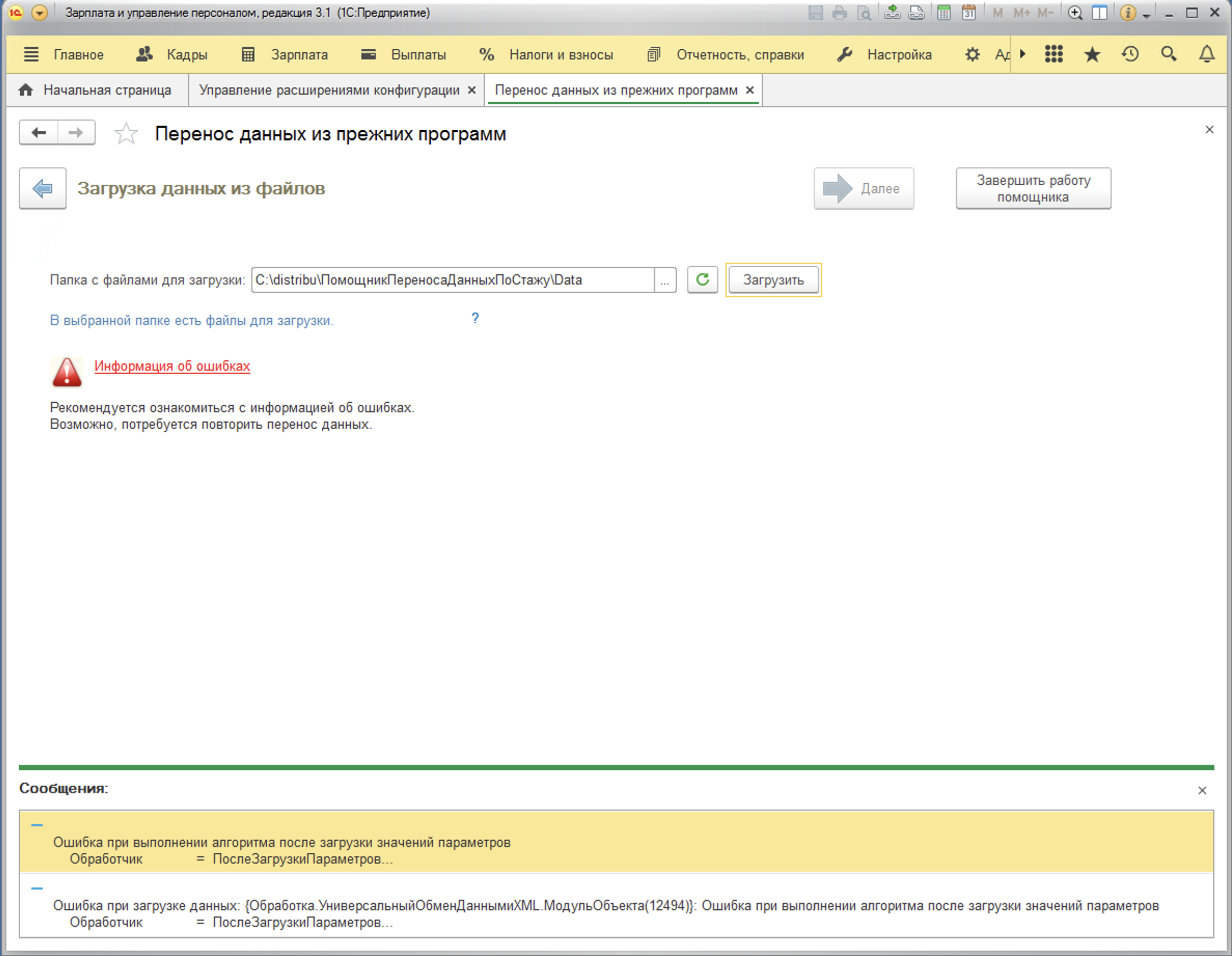Click the send-by-email icon in title bar
Screen dimensions: 1232x956
pos(892,12)
